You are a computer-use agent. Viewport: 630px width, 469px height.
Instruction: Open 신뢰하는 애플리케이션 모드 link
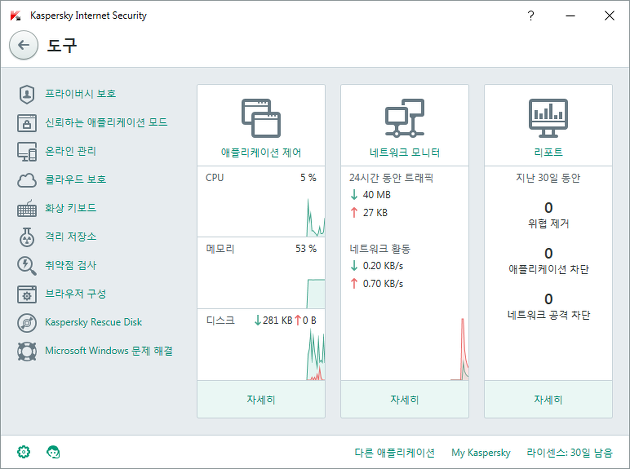(106, 122)
